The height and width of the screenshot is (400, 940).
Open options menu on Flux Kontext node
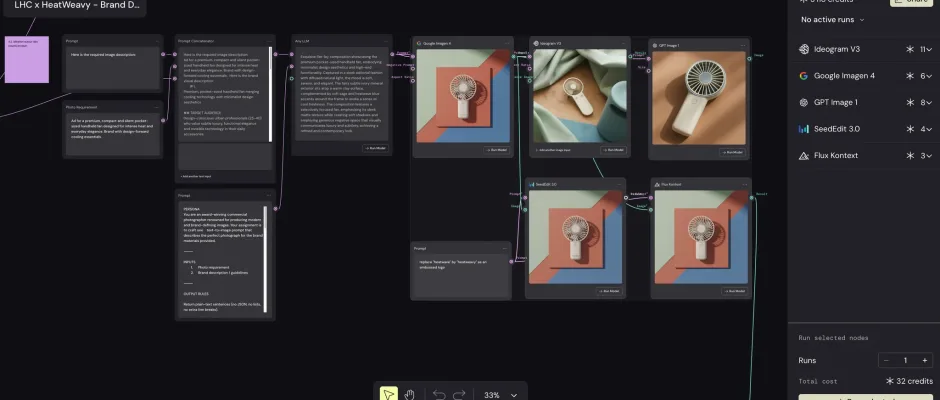(x=745, y=184)
